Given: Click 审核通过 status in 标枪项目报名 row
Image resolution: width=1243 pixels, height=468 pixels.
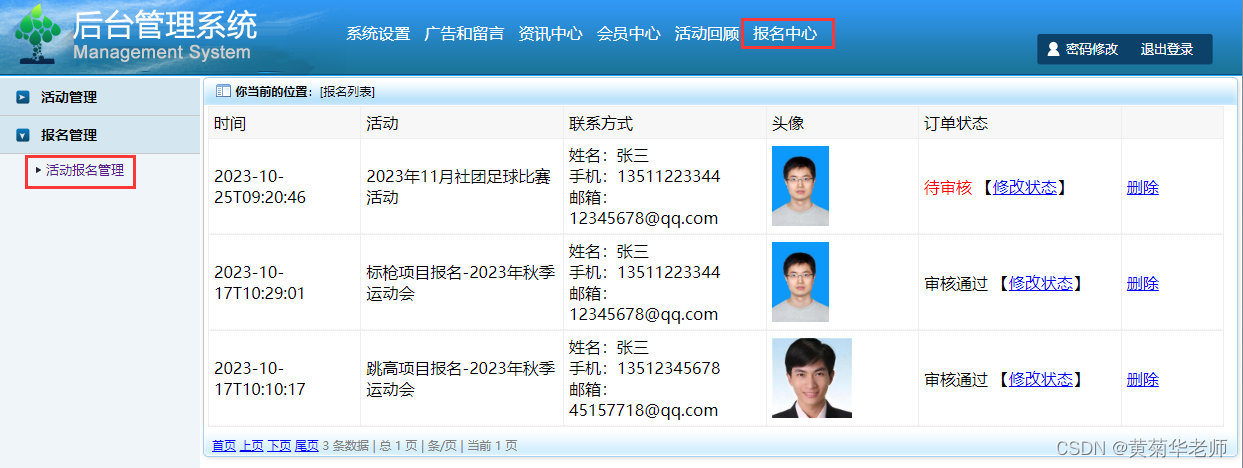Looking at the screenshot, I should (x=956, y=283).
